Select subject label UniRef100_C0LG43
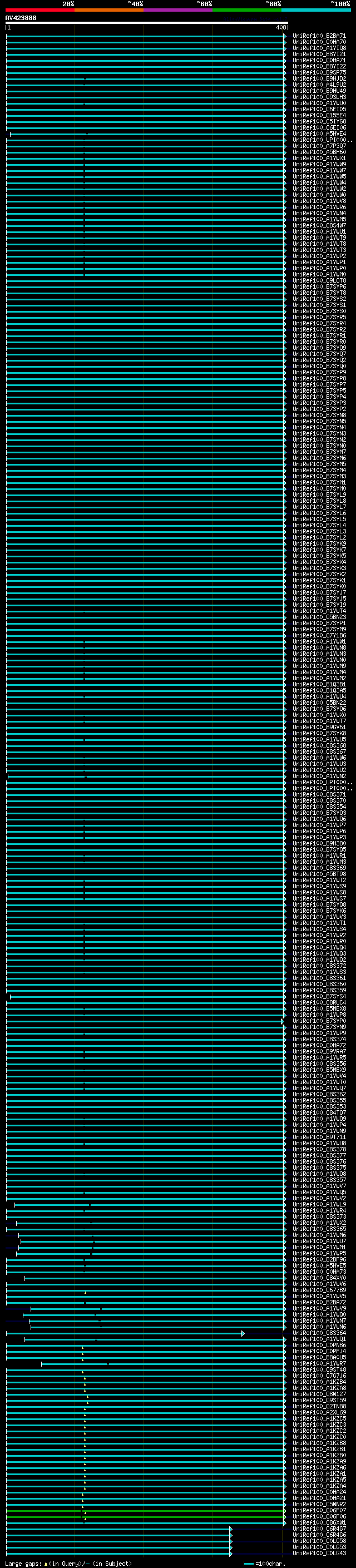Screen dimensions: 356x1568 coord(319,1553)
